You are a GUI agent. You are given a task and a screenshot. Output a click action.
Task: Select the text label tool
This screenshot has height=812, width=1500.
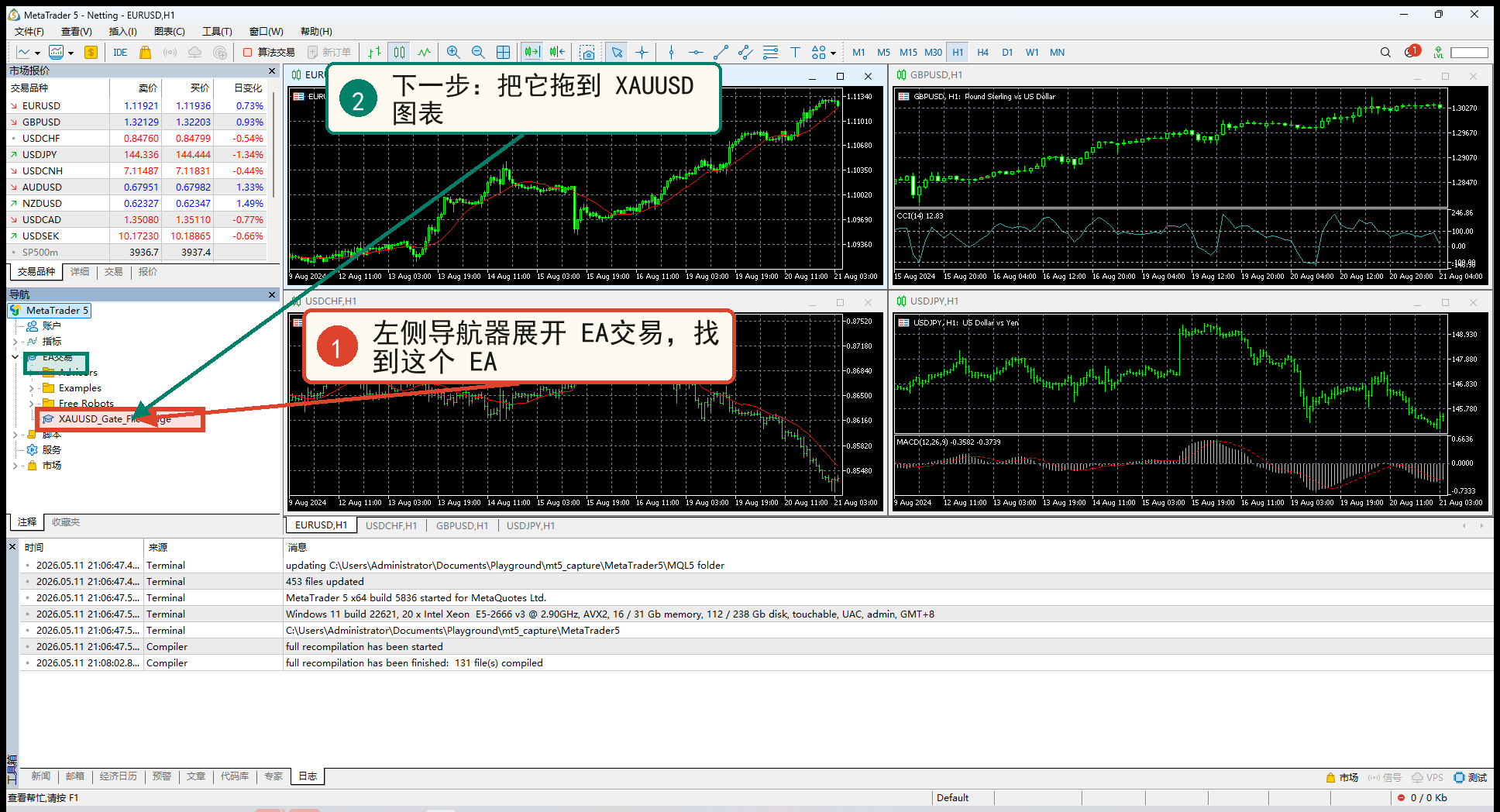point(795,52)
